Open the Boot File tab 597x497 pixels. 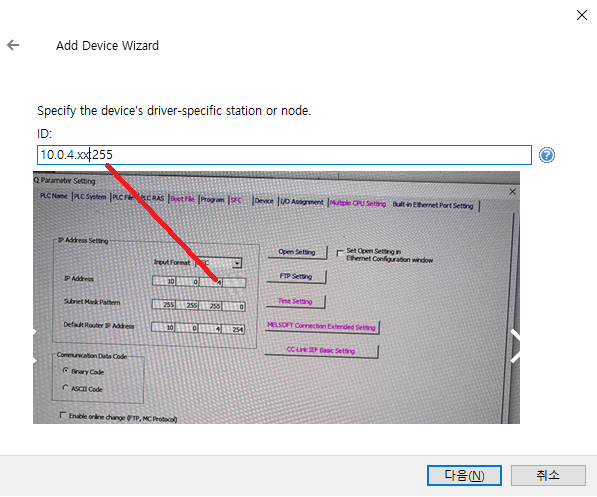182,199
